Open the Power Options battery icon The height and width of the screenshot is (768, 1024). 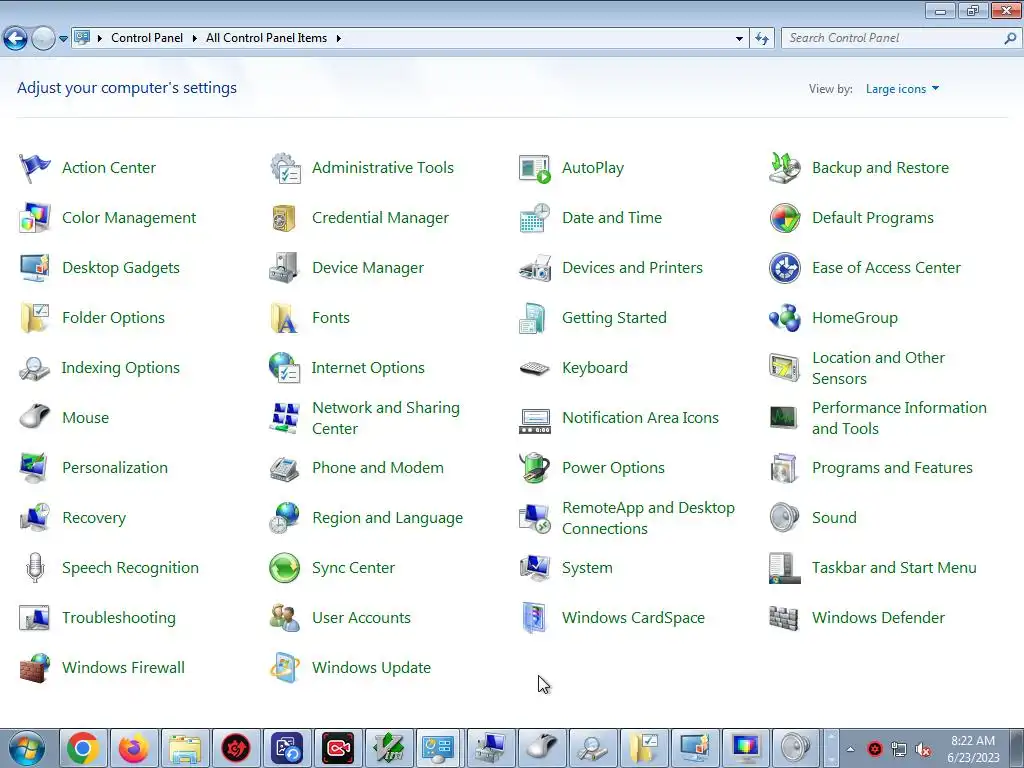[535, 468]
